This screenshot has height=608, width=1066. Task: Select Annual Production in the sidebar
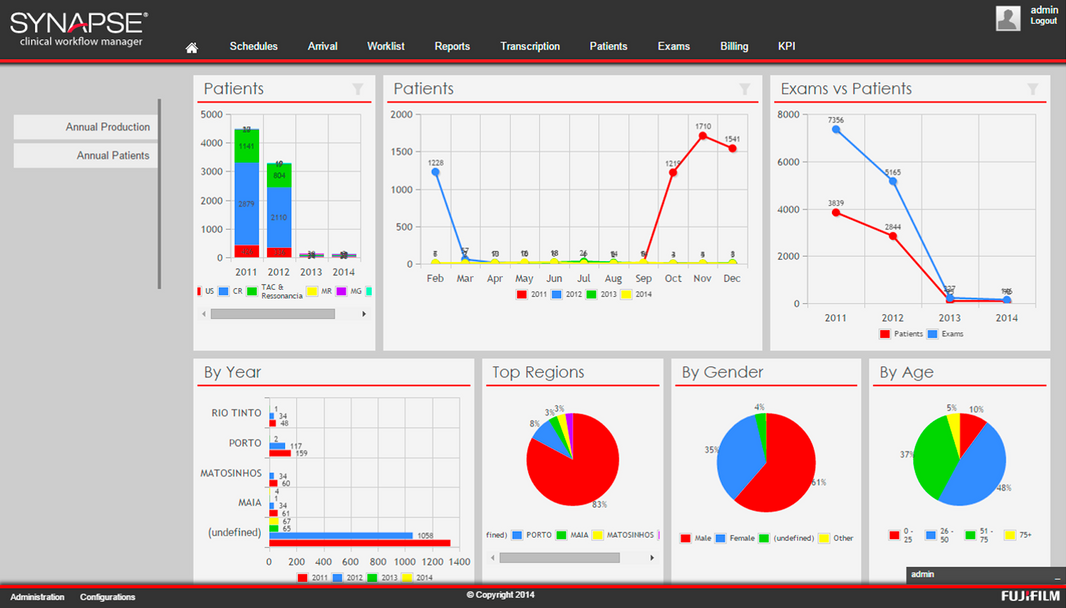(x=86, y=127)
